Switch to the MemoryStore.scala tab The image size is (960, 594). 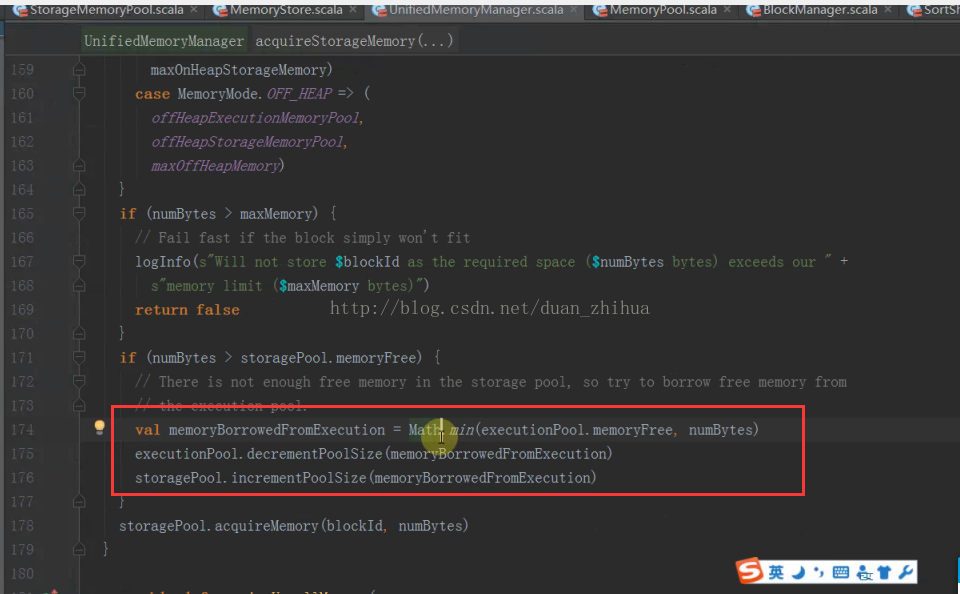coord(286,10)
